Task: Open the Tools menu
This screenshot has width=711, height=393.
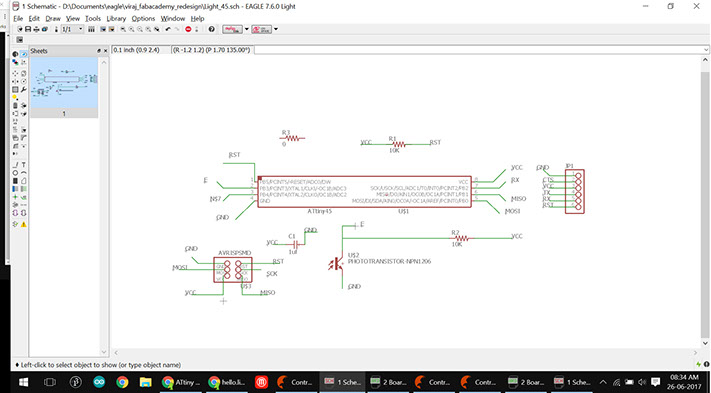Action: [x=93, y=19]
